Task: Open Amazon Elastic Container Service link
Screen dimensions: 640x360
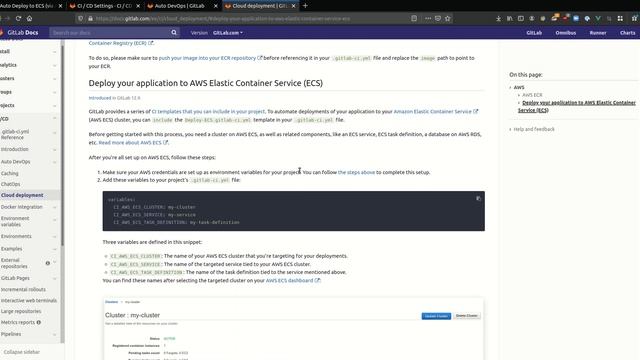Action: pos(436,111)
